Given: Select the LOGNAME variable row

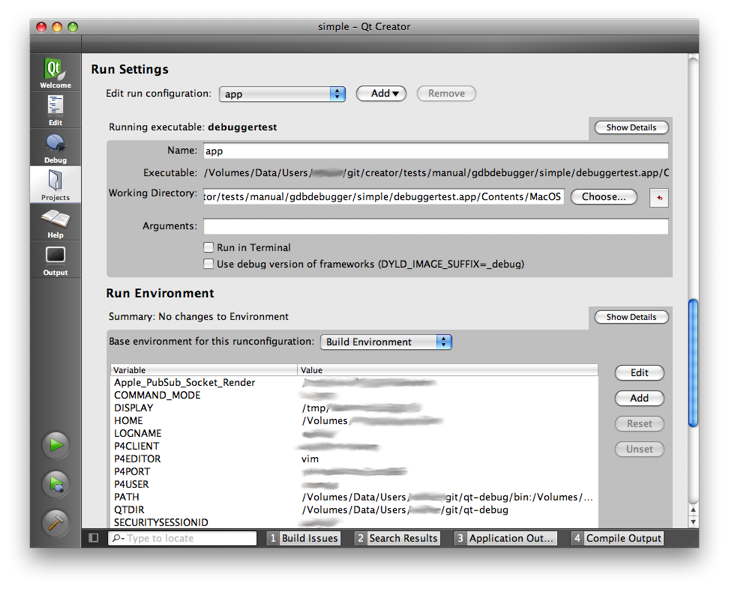Looking at the screenshot, I should (354, 434).
